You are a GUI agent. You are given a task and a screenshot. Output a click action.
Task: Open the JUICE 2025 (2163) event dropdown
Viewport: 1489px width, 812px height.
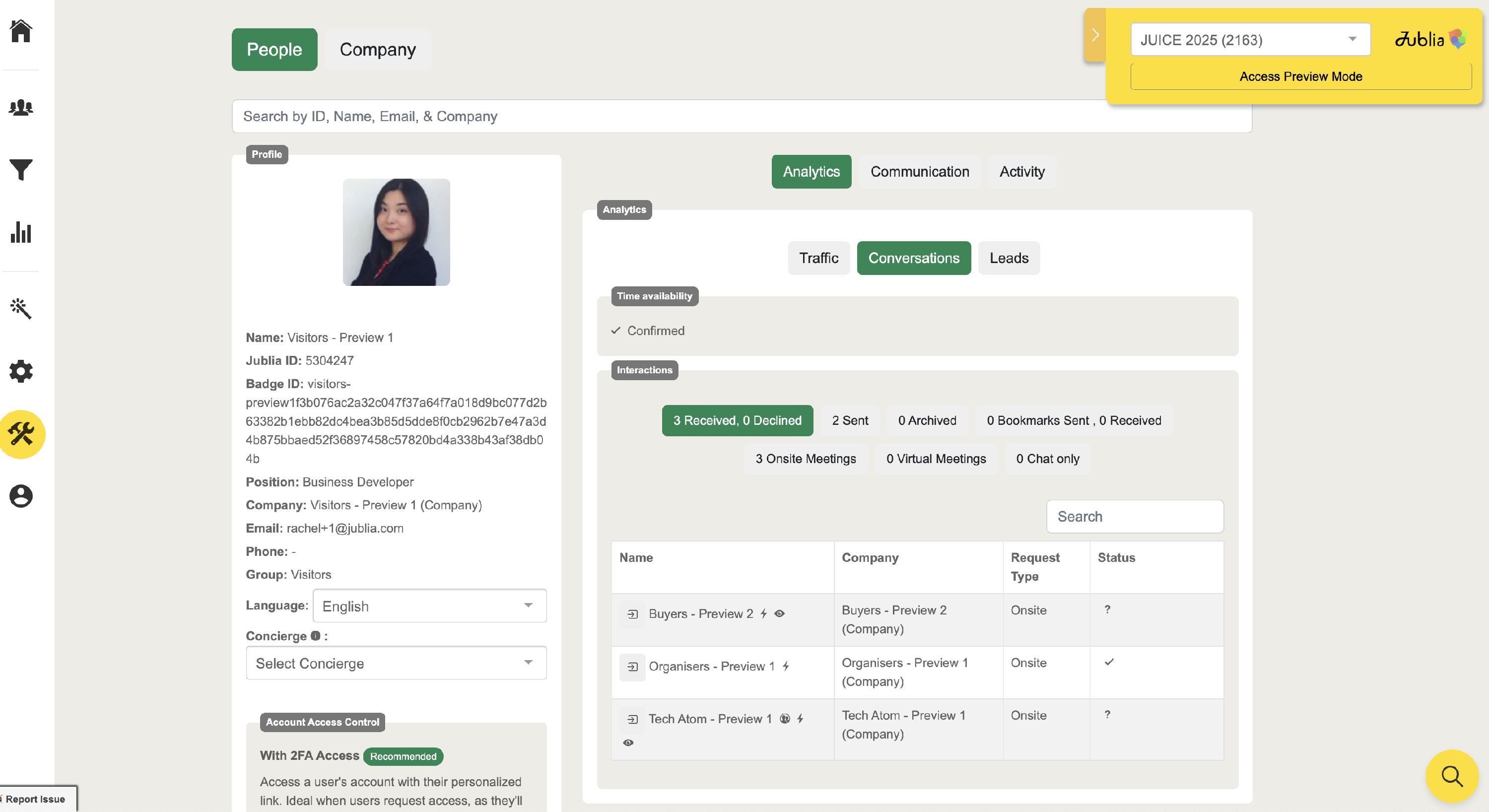click(x=1250, y=40)
